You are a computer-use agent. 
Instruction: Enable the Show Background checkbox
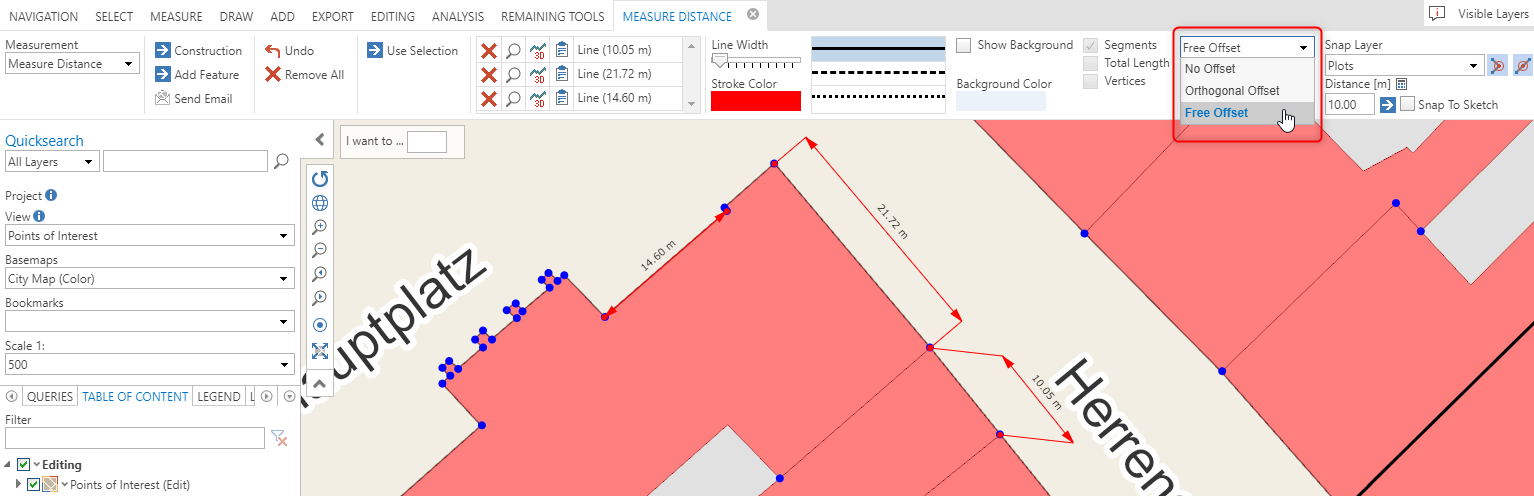click(964, 45)
